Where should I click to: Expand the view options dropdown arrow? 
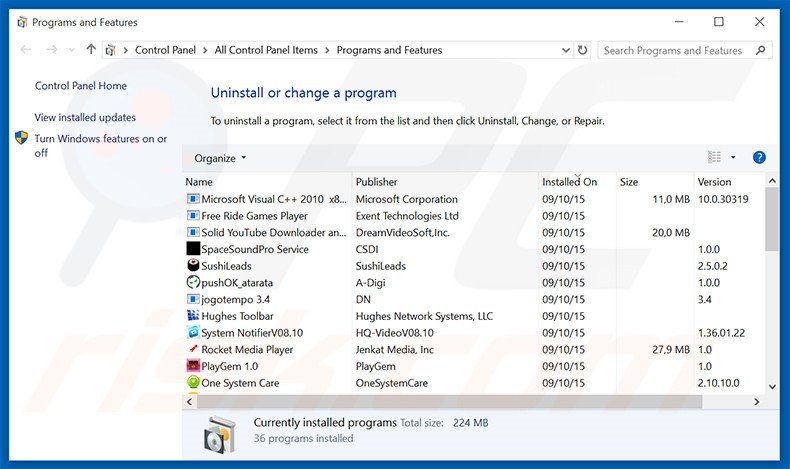[x=733, y=158]
